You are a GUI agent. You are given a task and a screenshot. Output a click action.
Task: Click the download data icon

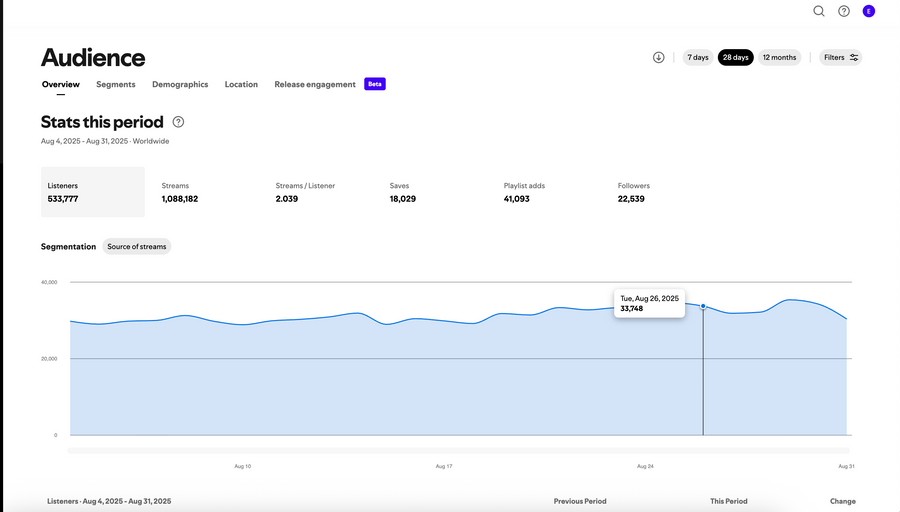pos(658,57)
